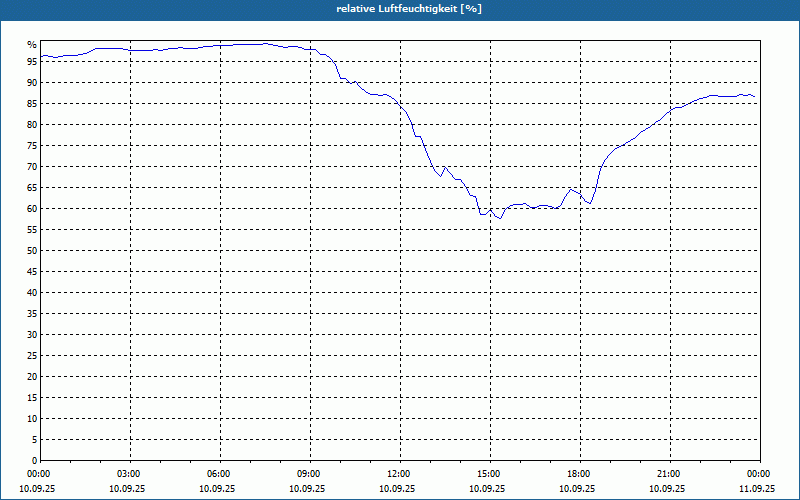
Task: Select the y-axis label '50'
Action: click(32, 251)
